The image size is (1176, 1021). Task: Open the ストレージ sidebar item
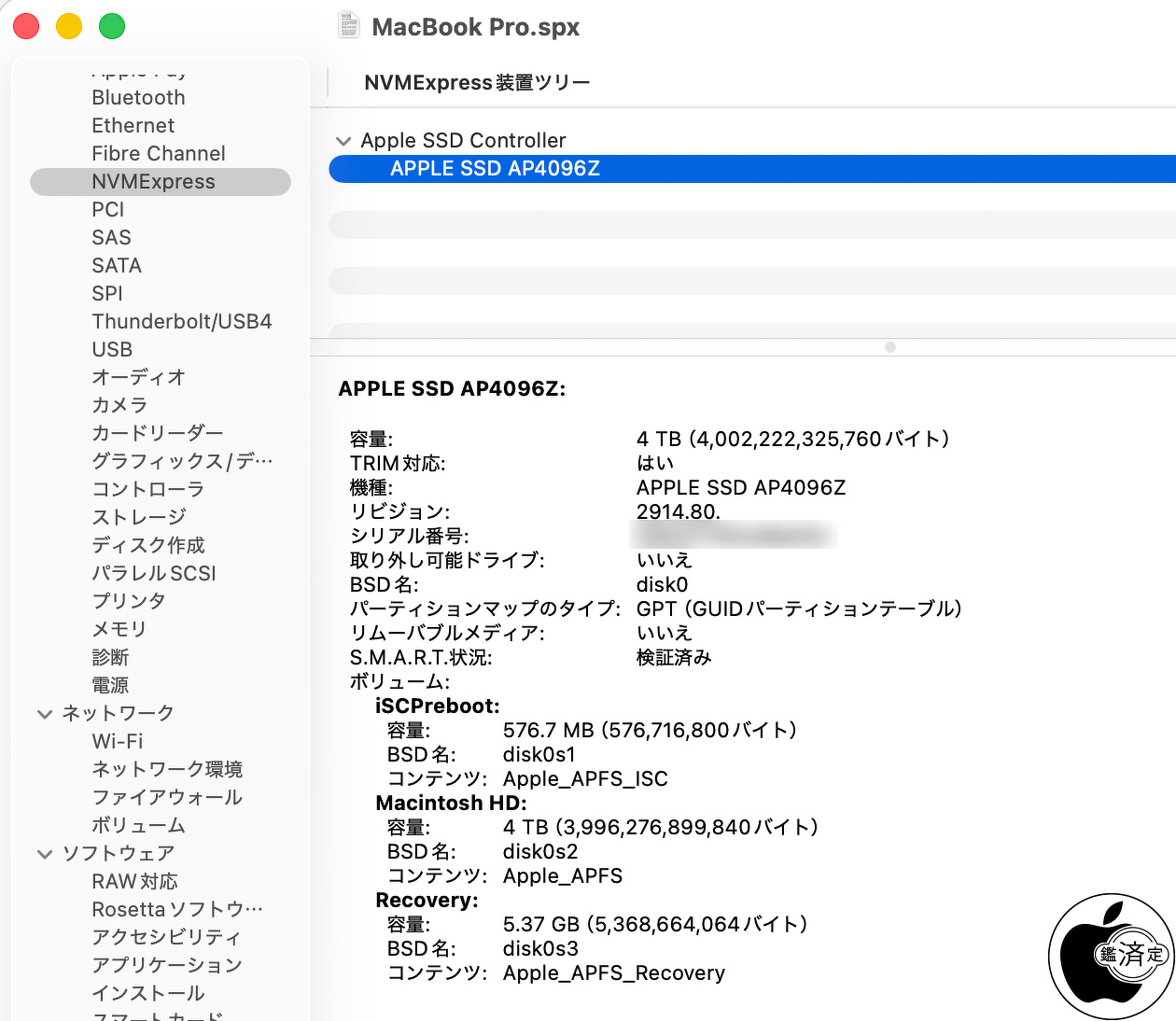coord(139,517)
